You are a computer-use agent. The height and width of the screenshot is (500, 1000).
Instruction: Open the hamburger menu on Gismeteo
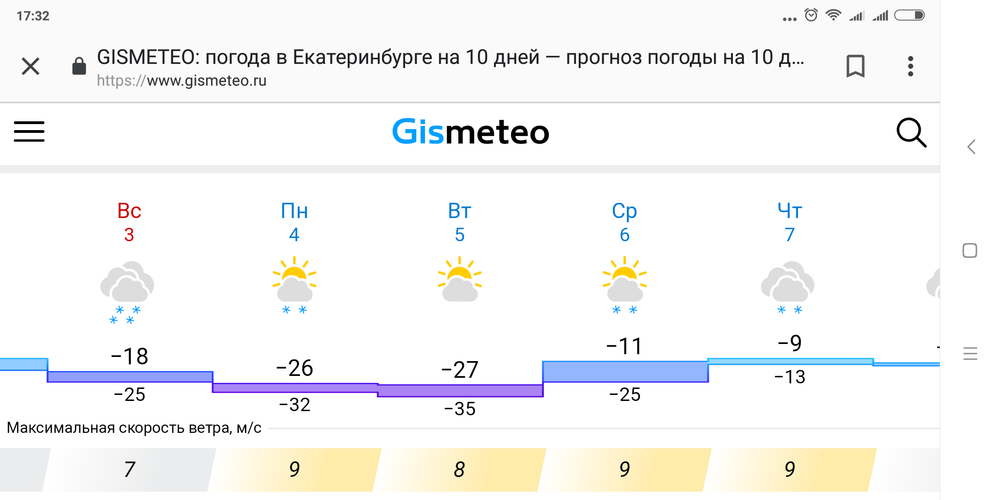click(x=29, y=131)
